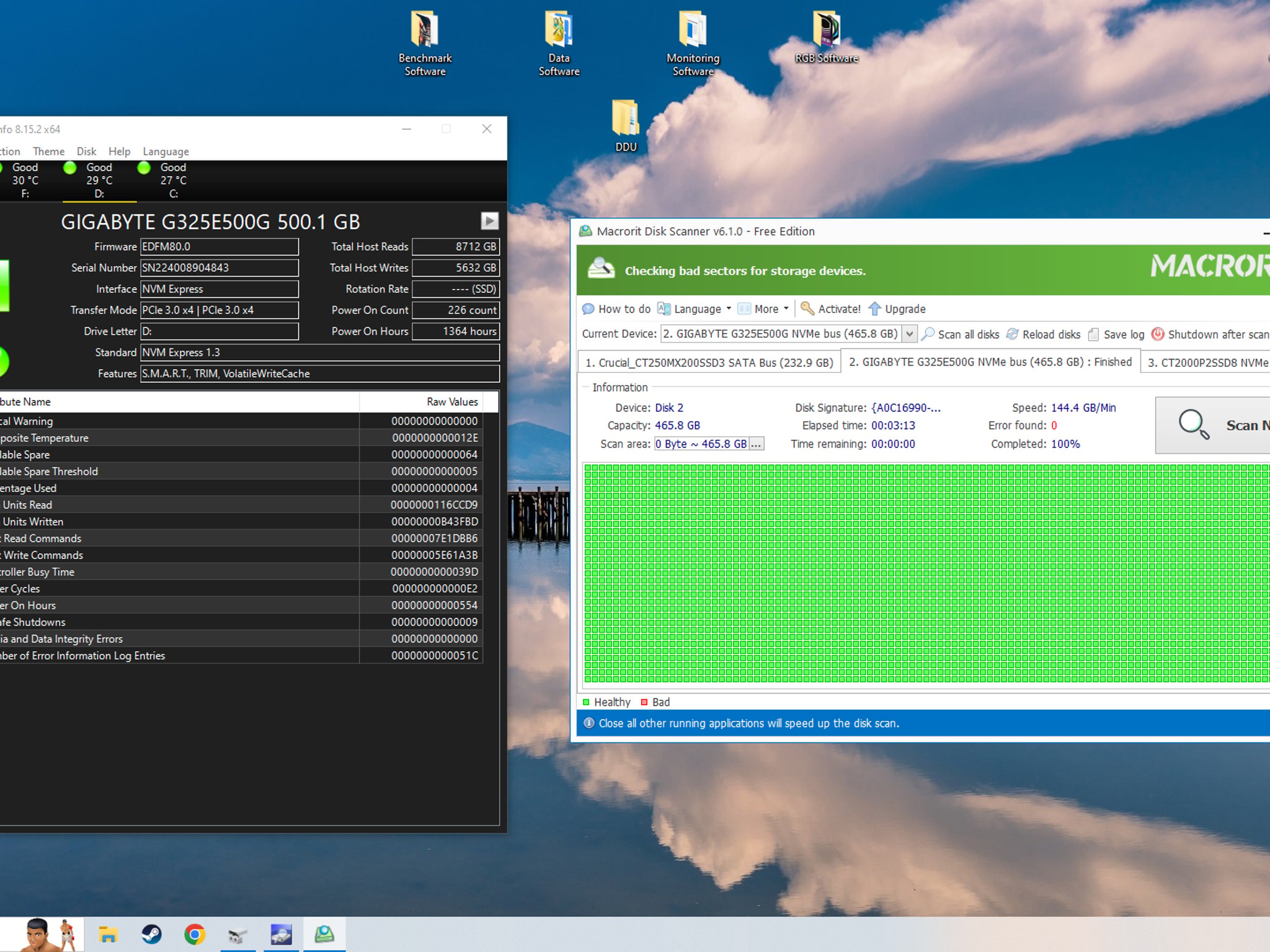Screen dimensions: 1270x952
Task: Click the Available Spare Threshold attribute row
Action: 241,471
